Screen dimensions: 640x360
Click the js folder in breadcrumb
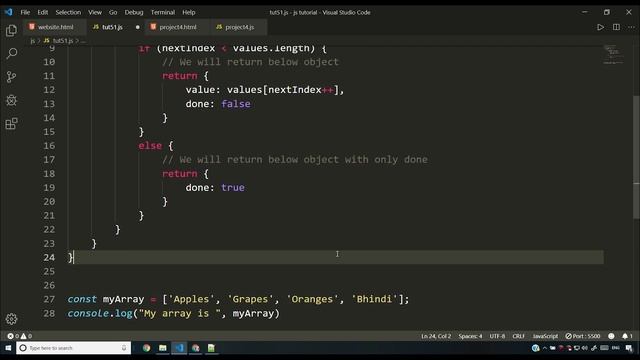tap(33, 40)
